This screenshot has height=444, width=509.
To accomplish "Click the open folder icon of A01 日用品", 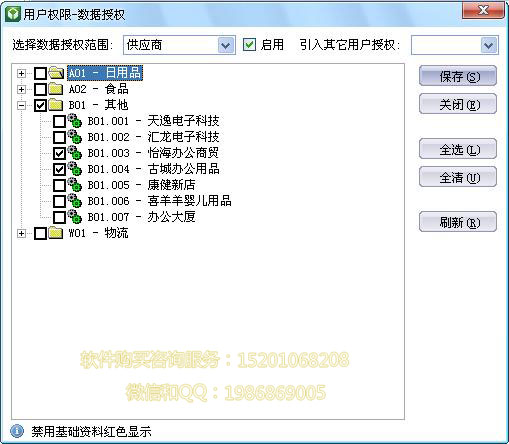I will 56,73.
